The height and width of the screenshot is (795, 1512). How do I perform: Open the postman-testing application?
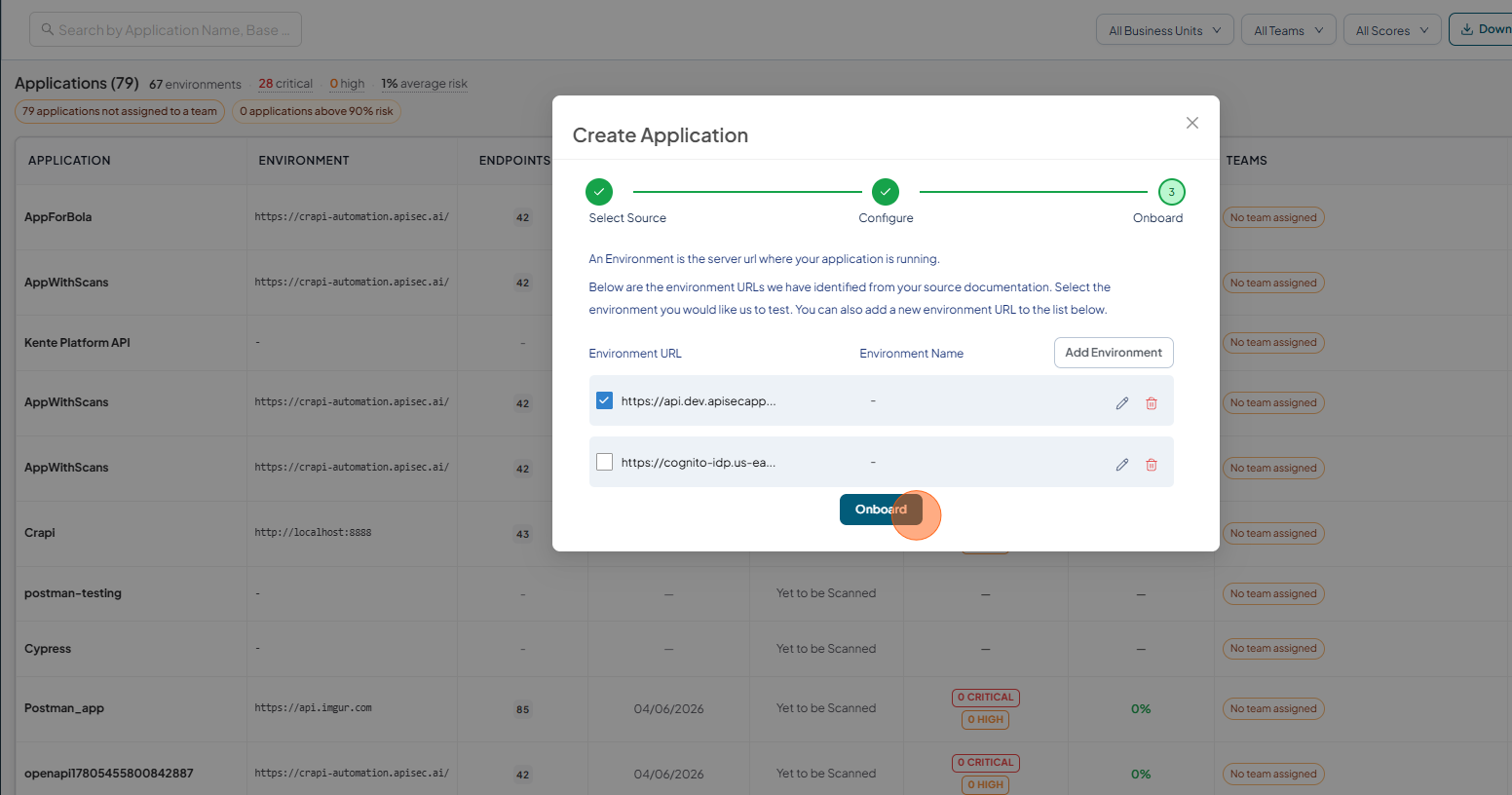[x=73, y=593]
